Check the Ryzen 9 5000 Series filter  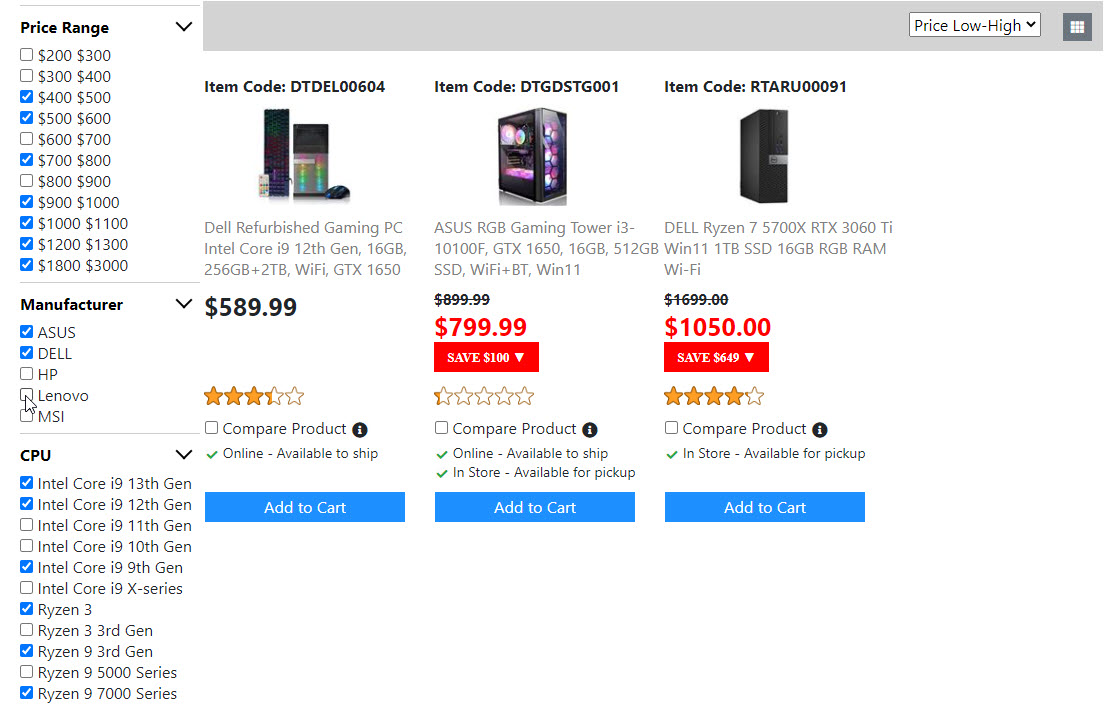(x=27, y=672)
